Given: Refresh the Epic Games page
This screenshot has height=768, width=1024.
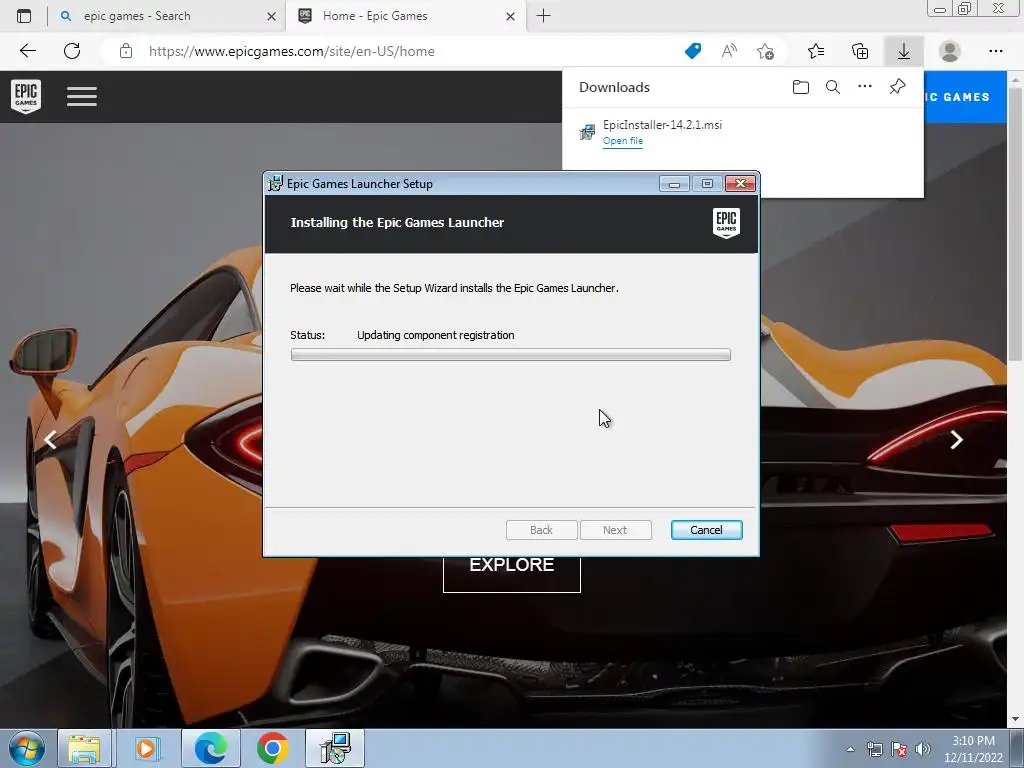Looking at the screenshot, I should tap(72, 51).
